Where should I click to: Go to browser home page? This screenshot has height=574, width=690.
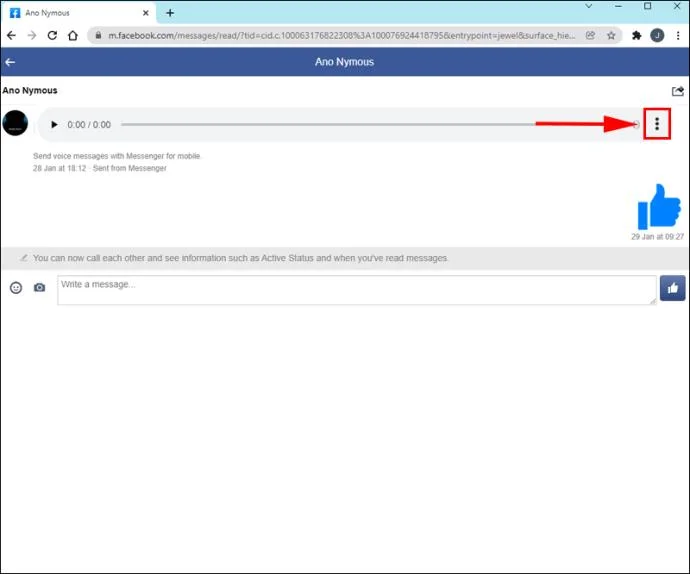(73, 36)
